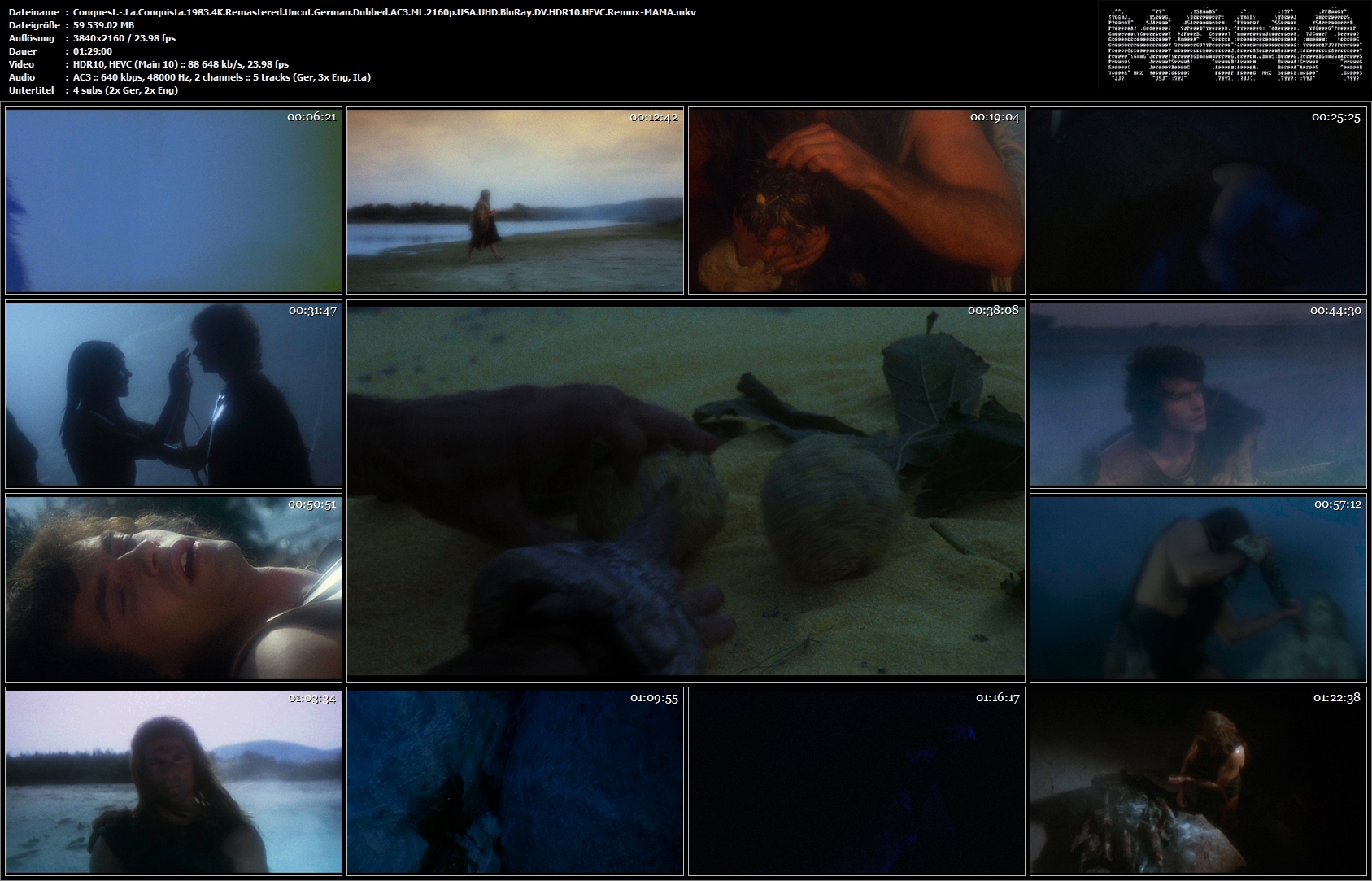Click the Dateigröße label
Image resolution: width=1372 pixels, height=881 pixels.
33,25
